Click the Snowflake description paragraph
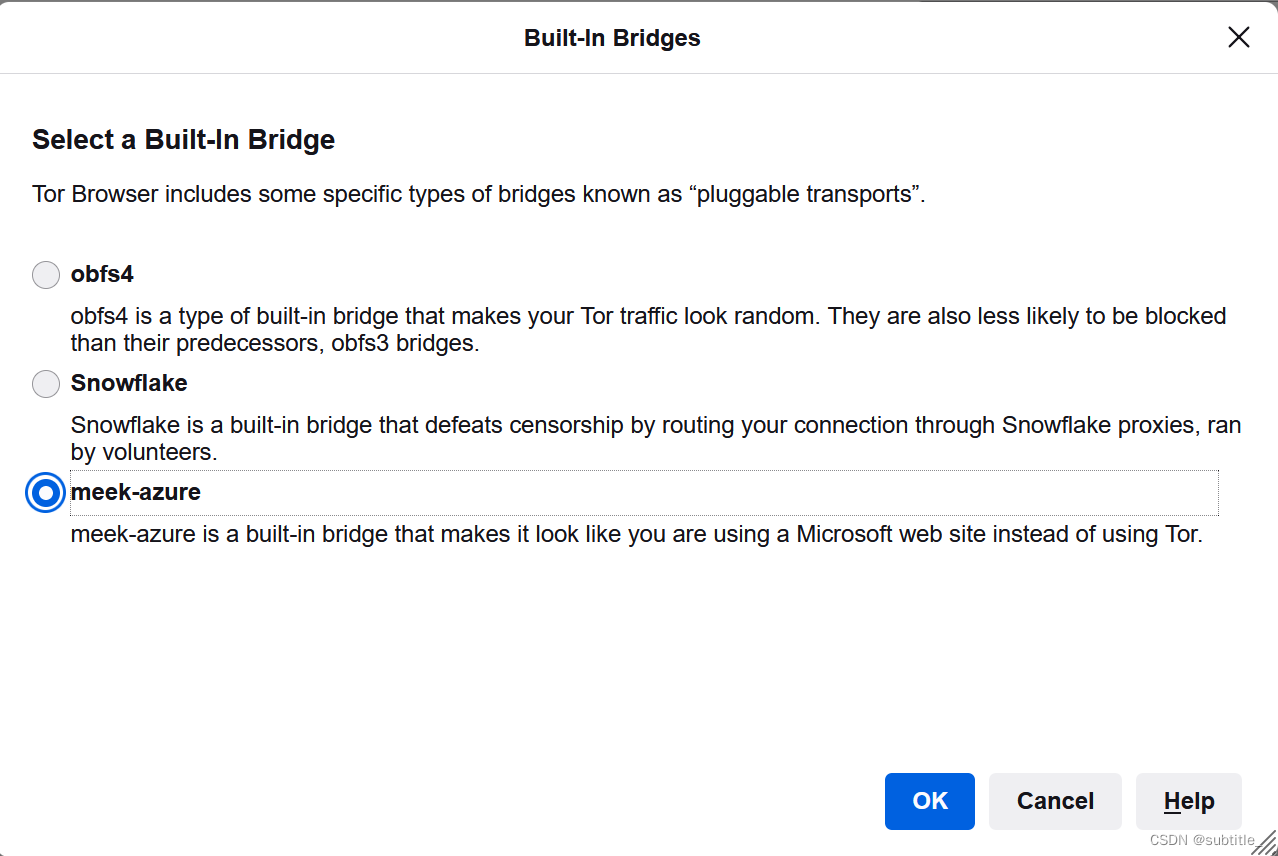This screenshot has width=1278, height=856. click(x=655, y=439)
